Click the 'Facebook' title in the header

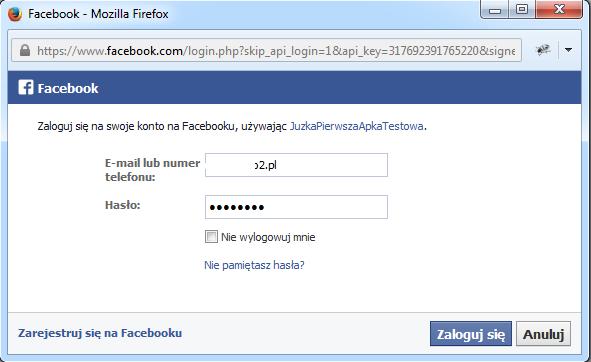click(x=68, y=89)
